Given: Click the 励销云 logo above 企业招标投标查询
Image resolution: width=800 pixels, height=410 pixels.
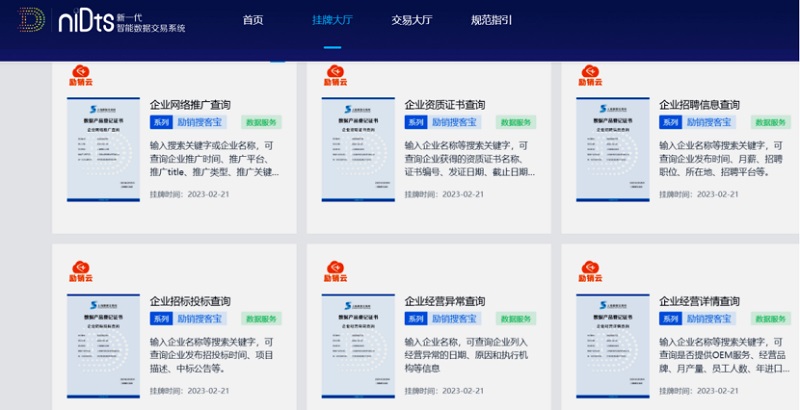Looking at the screenshot, I should (82, 271).
